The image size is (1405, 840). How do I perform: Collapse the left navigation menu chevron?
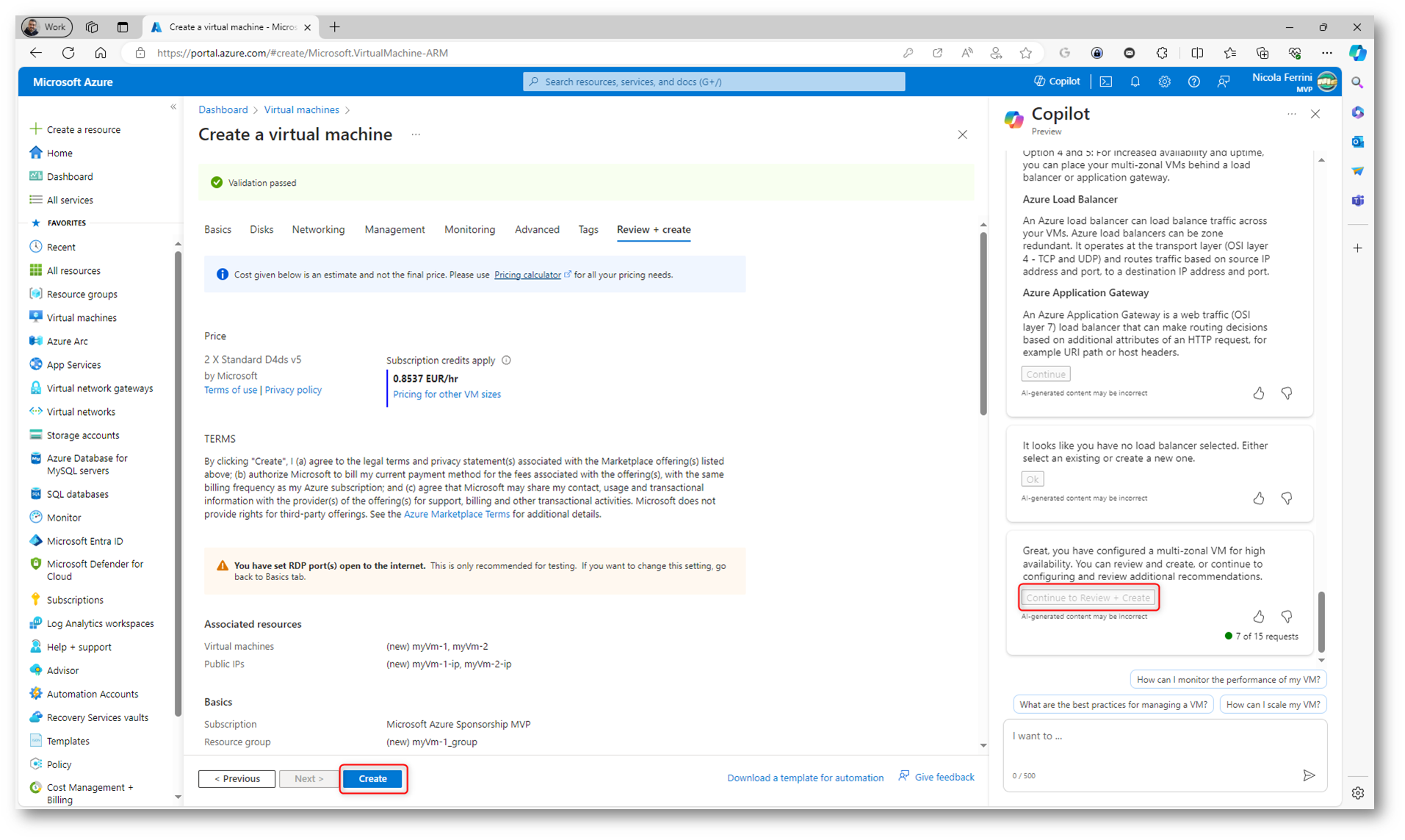click(x=173, y=107)
